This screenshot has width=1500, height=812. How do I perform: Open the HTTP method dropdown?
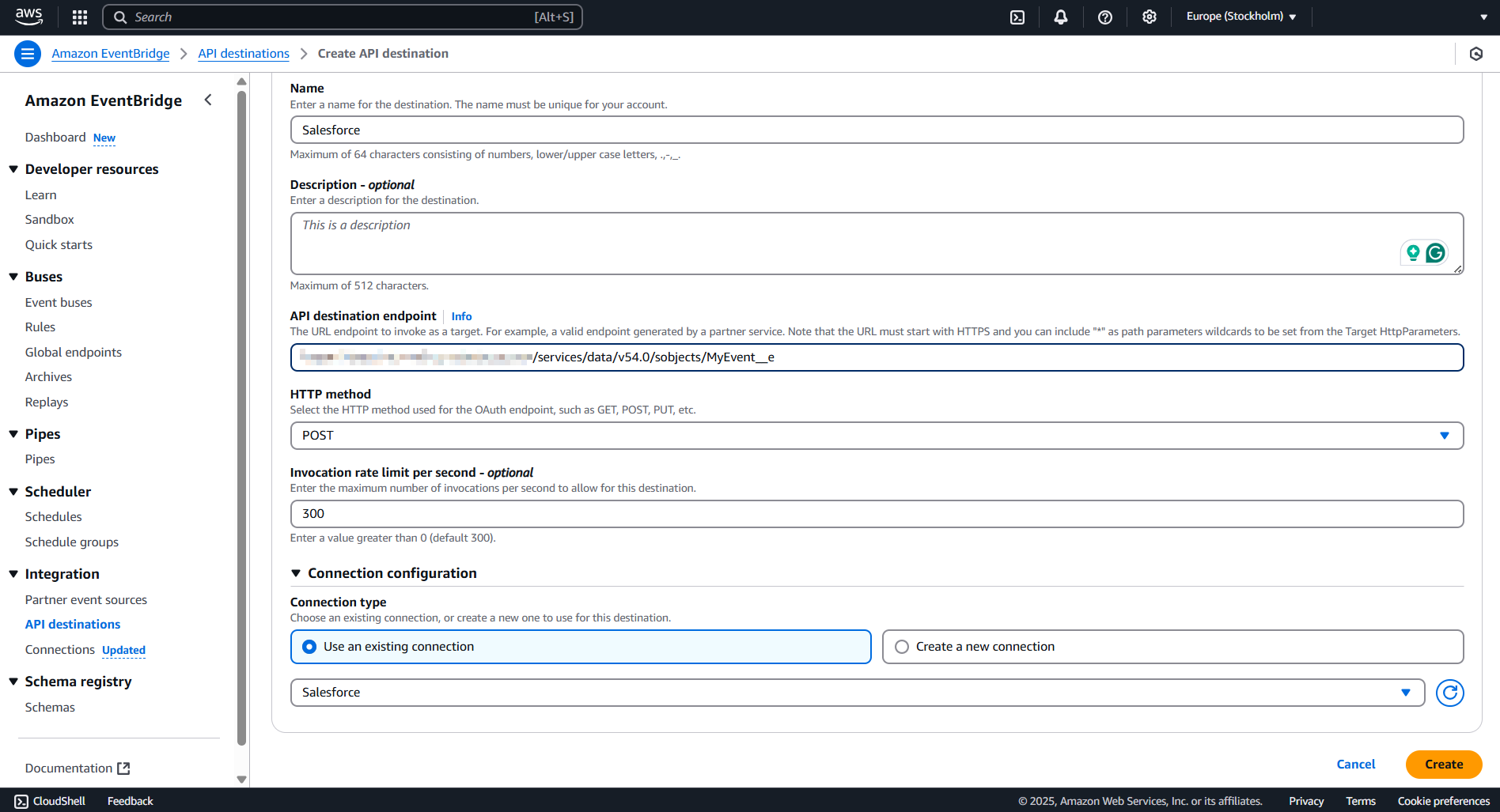coord(876,436)
